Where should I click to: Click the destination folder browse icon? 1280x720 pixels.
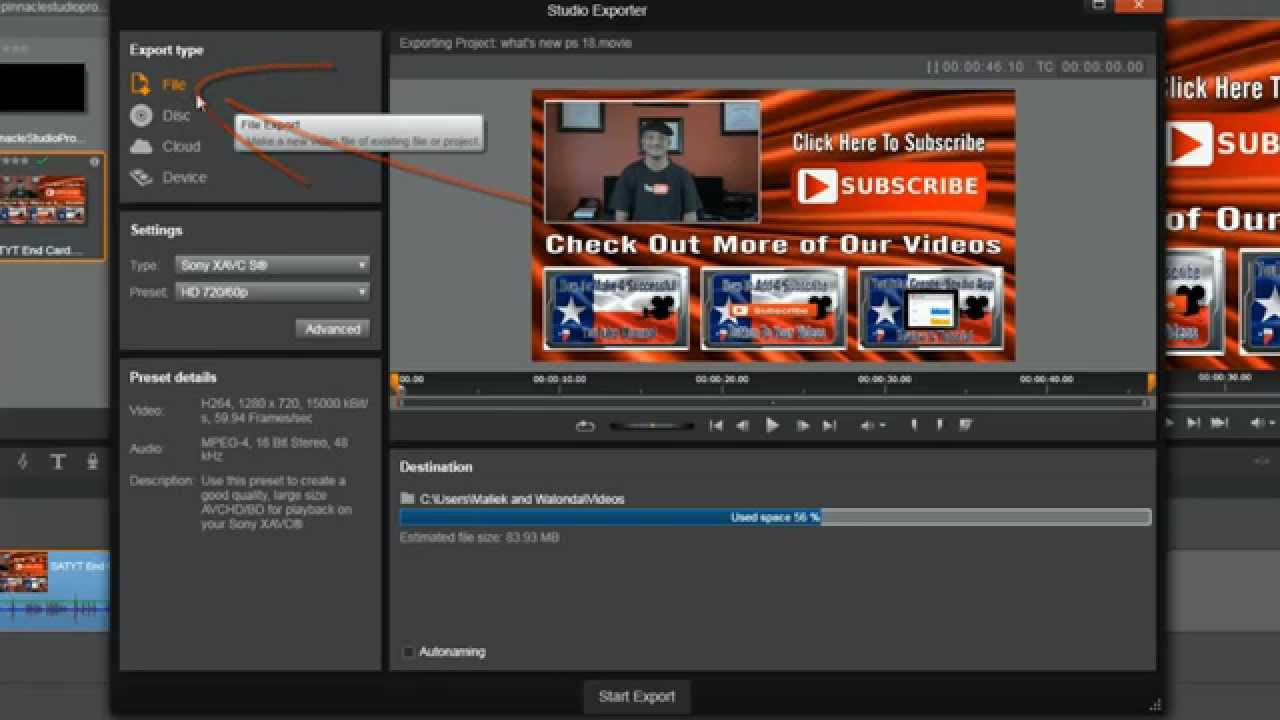click(x=407, y=498)
